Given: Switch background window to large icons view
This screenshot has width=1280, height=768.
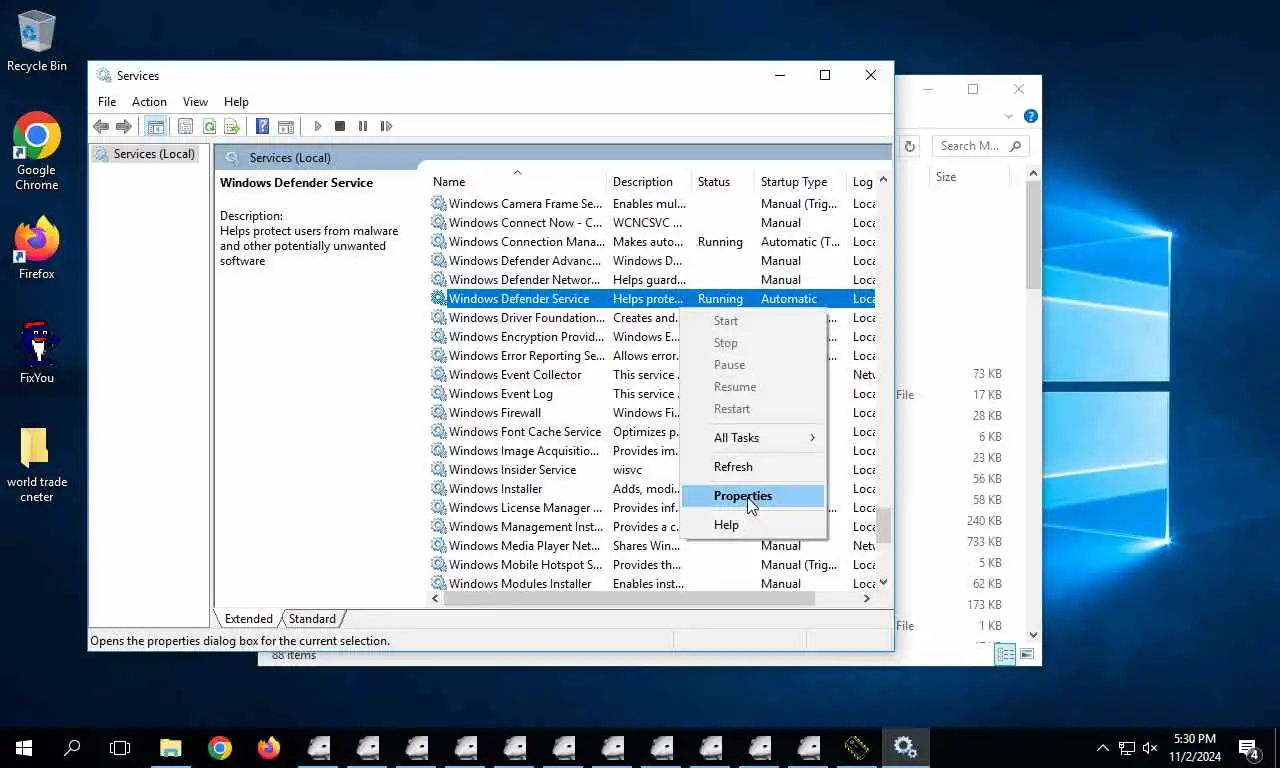Looking at the screenshot, I should (x=1027, y=654).
